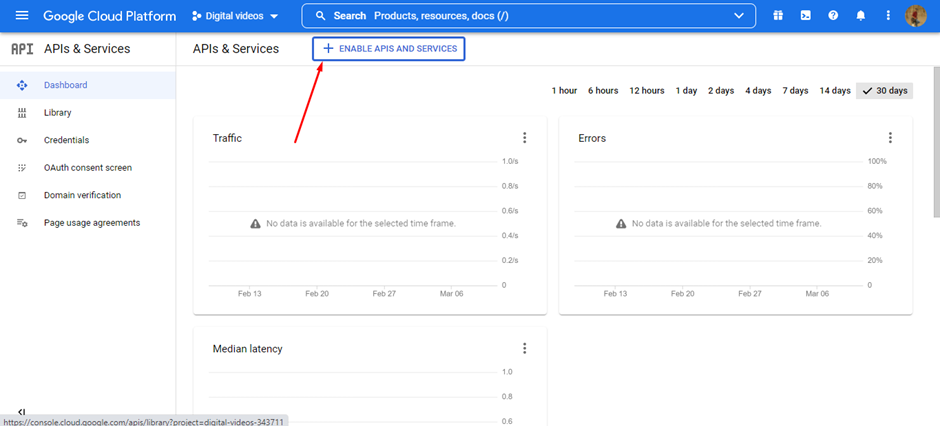Select the 1 day time range
The image size is (940, 426).
(686, 91)
